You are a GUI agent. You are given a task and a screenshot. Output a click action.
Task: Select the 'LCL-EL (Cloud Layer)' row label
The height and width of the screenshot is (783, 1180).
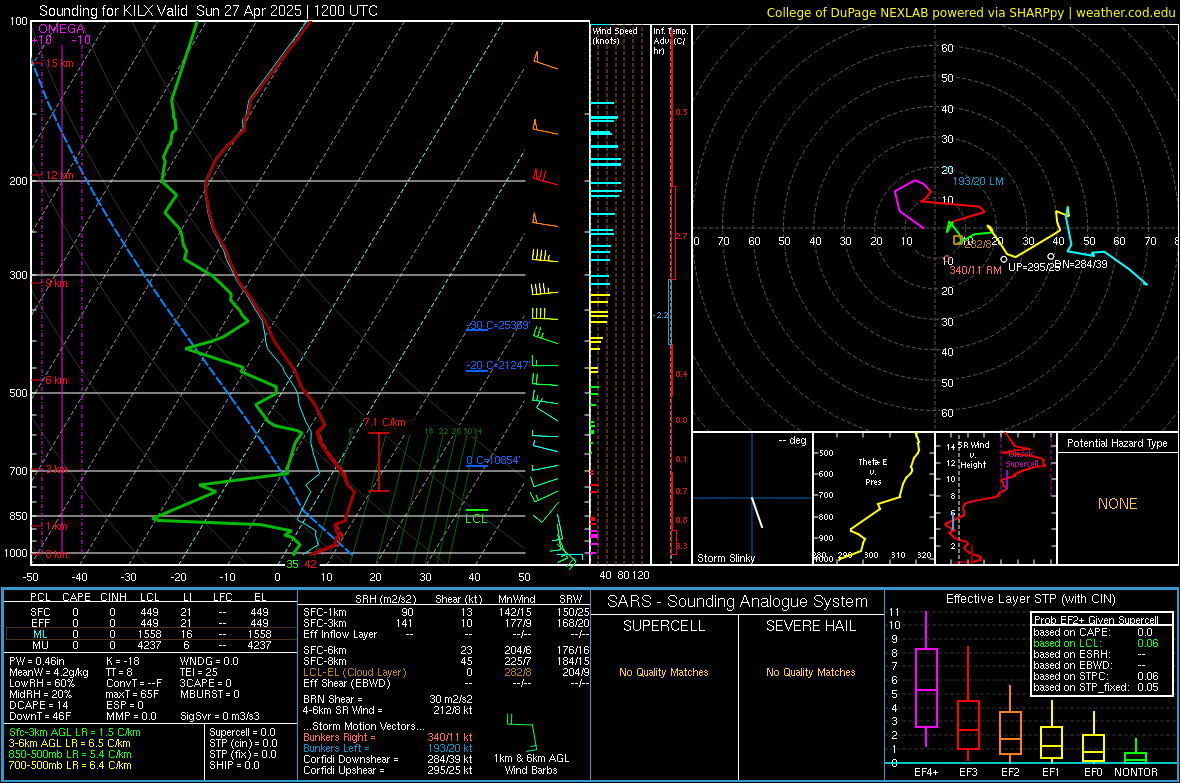(354, 672)
